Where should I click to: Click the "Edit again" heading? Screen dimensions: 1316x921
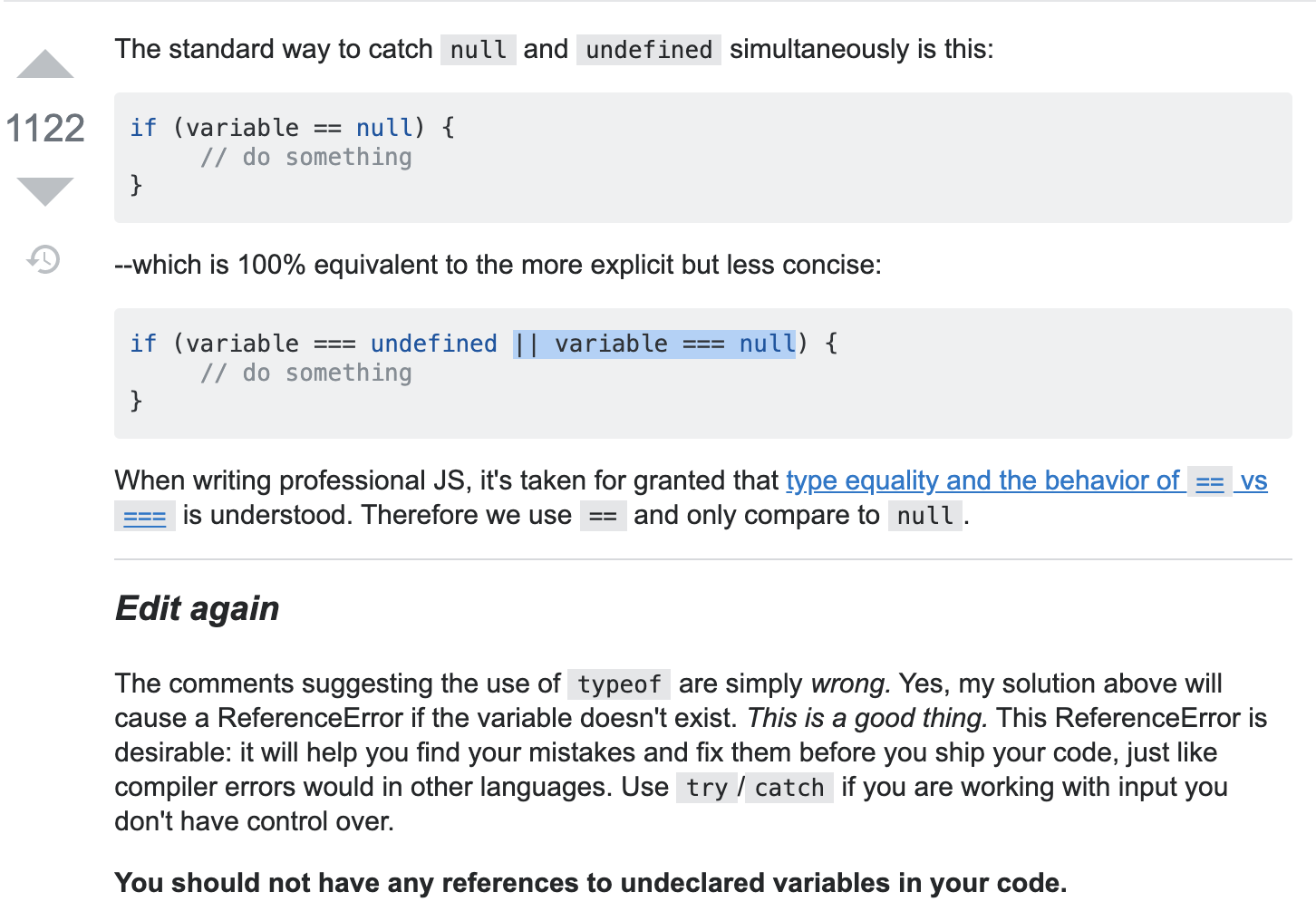tap(198, 608)
